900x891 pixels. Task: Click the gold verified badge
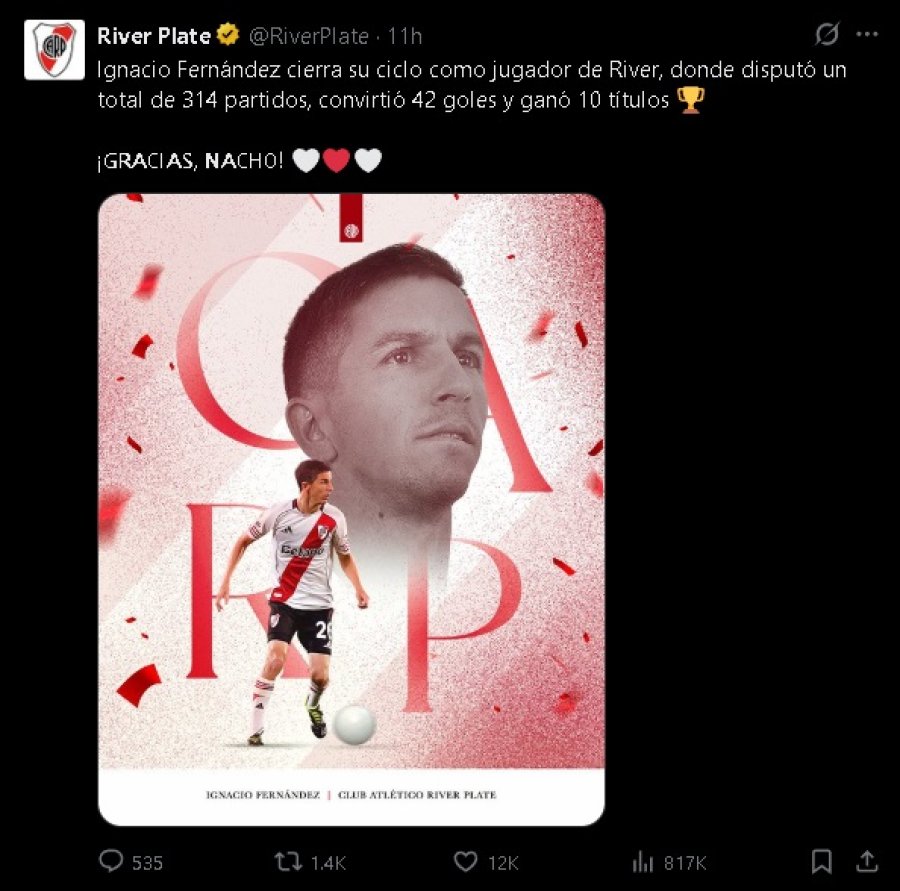pyautogui.click(x=228, y=35)
